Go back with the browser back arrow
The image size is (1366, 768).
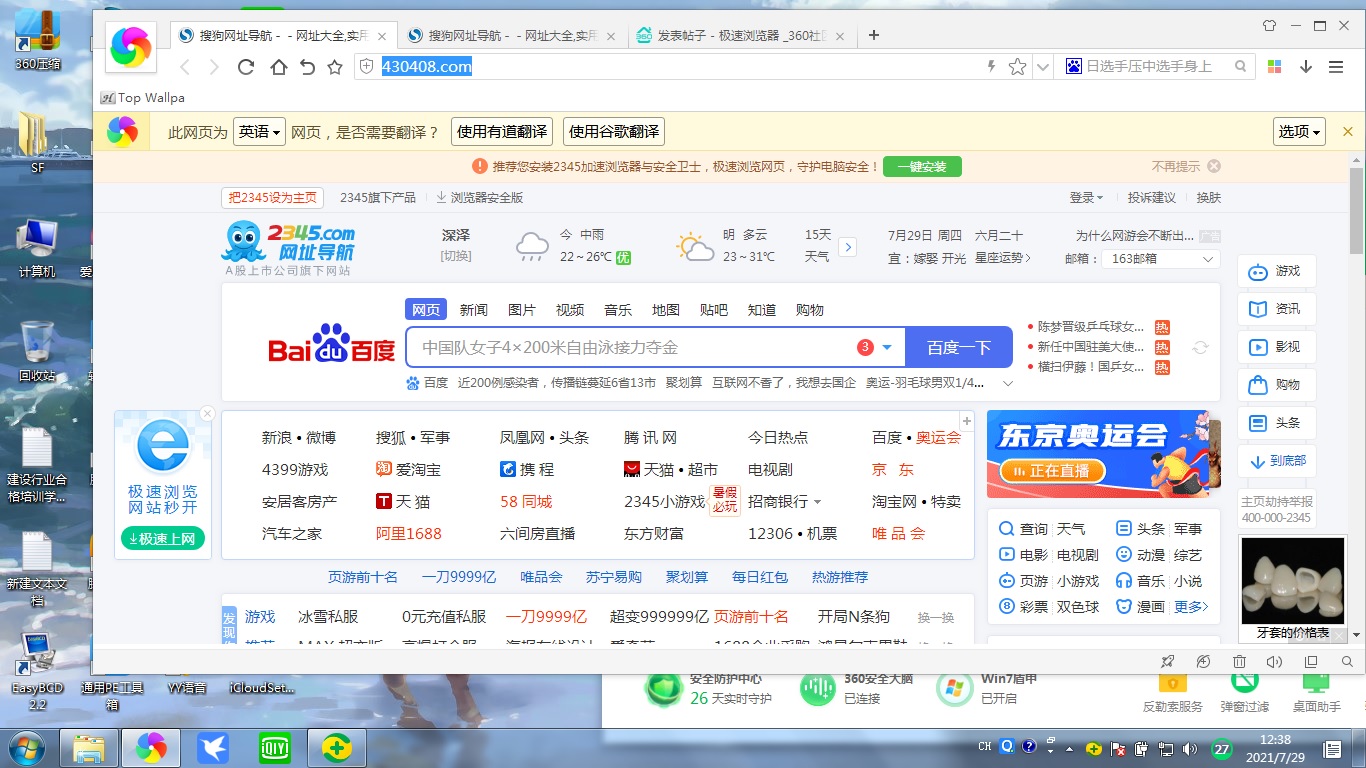pos(184,67)
